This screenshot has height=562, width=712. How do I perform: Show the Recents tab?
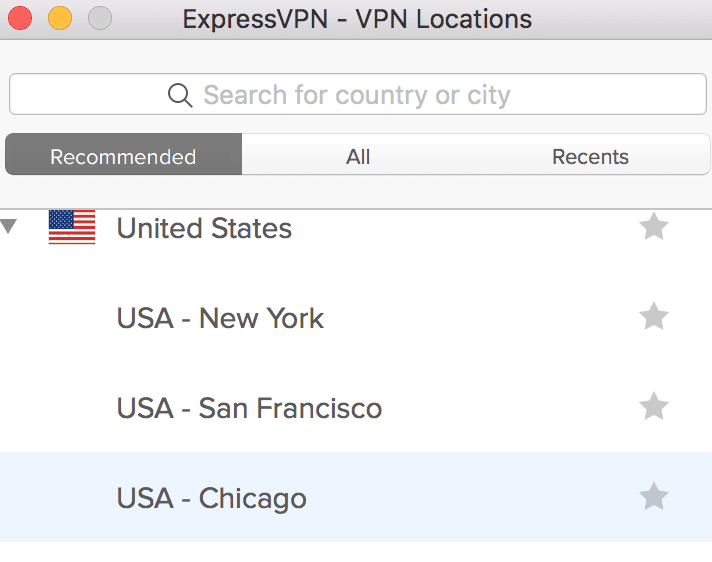click(590, 157)
